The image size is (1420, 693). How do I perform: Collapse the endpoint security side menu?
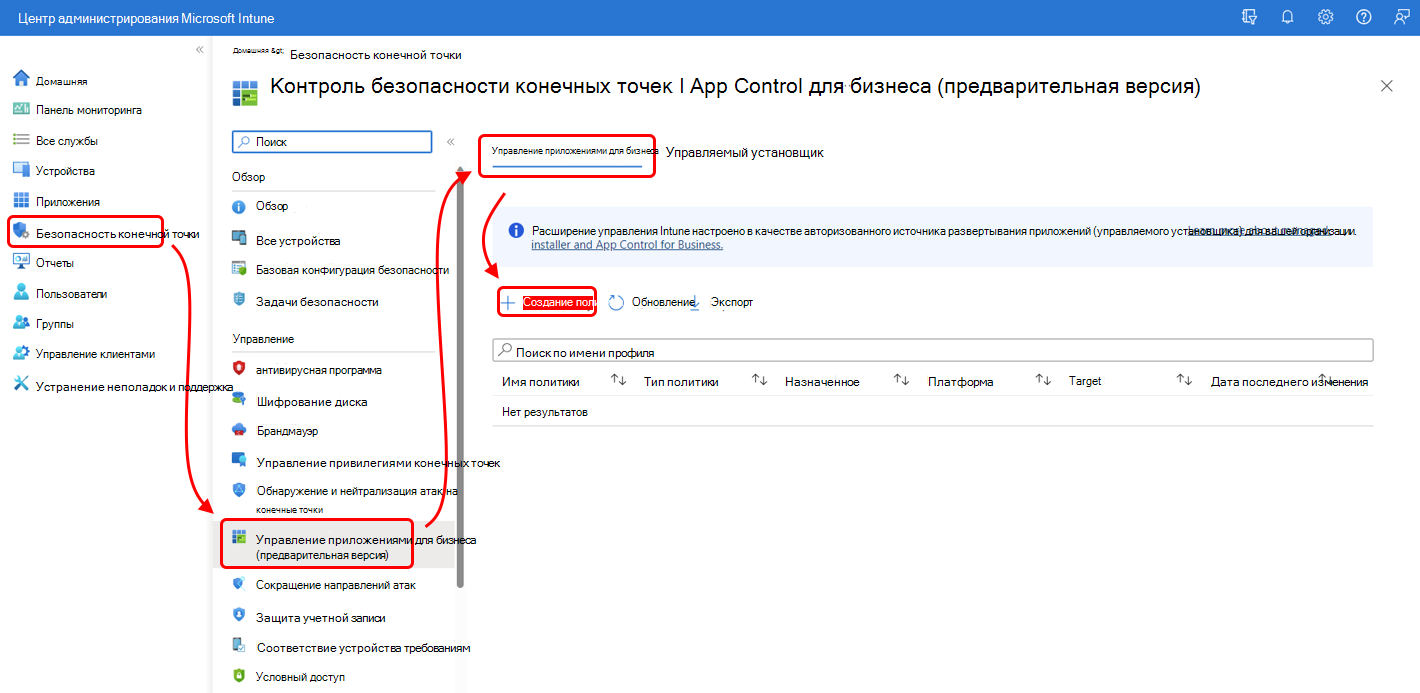pos(450,142)
